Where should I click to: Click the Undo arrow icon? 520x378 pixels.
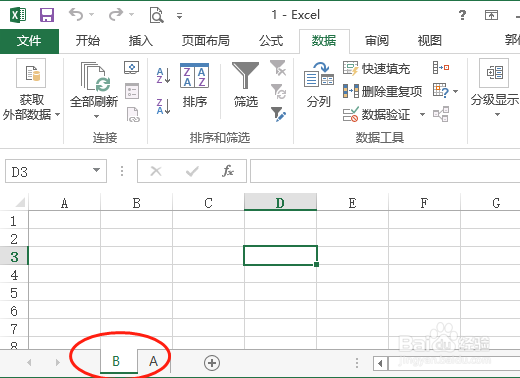76,15
